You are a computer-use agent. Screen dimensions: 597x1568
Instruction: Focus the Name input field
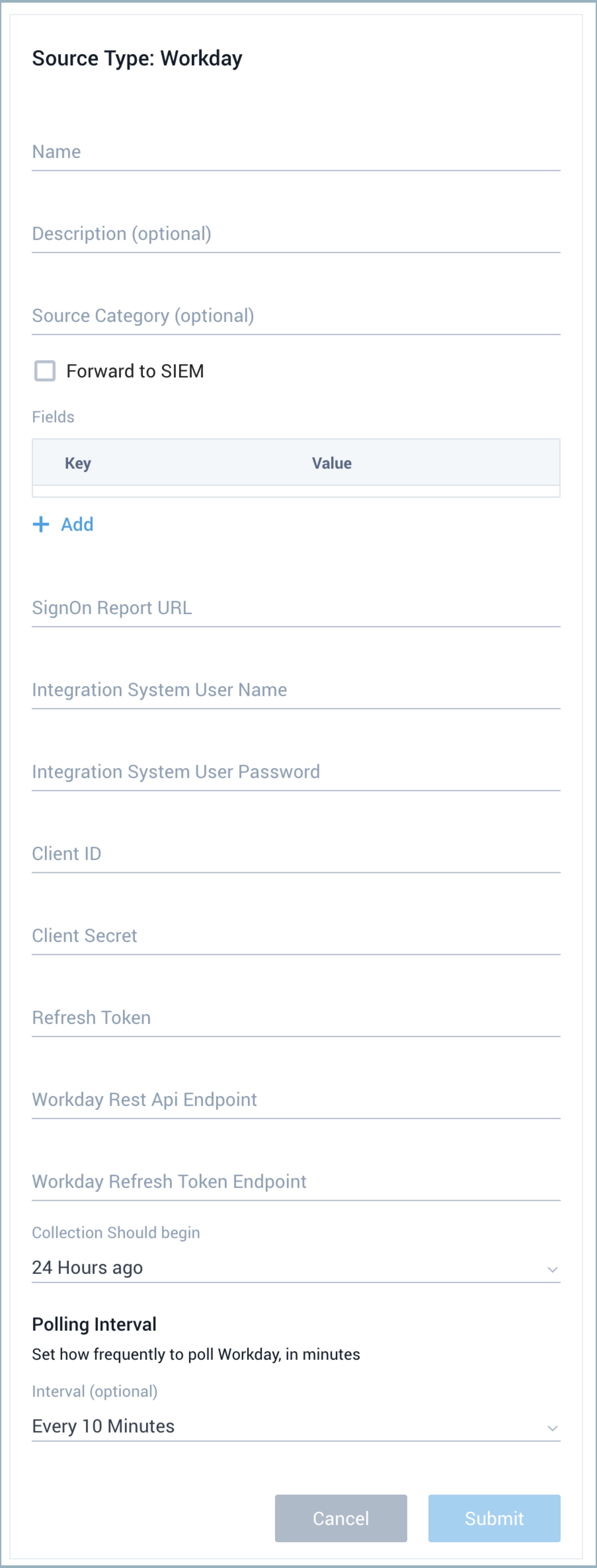(x=295, y=152)
